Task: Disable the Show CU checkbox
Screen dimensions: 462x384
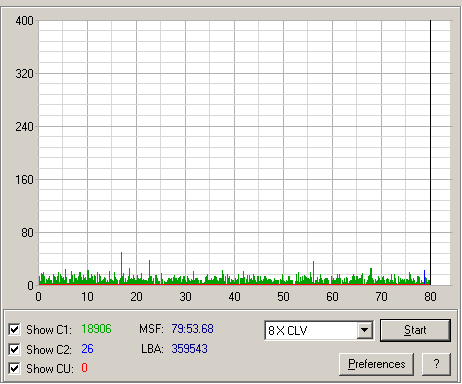Action: click(x=14, y=369)
